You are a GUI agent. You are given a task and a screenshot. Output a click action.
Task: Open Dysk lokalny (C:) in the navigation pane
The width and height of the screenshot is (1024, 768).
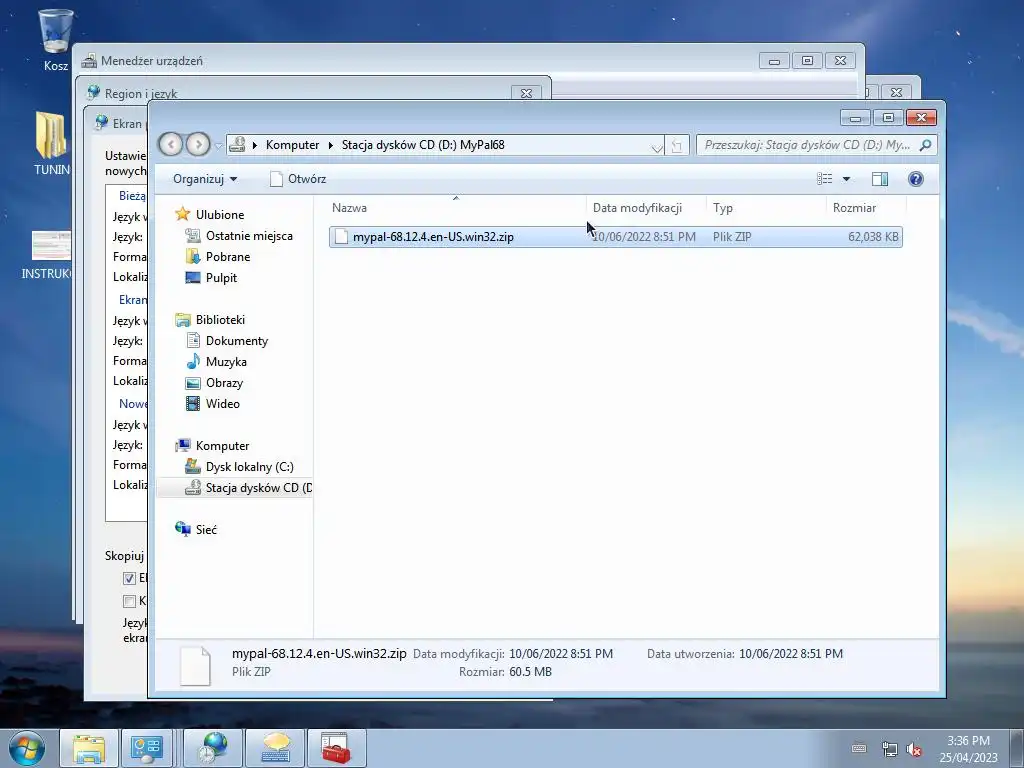tap(249, 467)
